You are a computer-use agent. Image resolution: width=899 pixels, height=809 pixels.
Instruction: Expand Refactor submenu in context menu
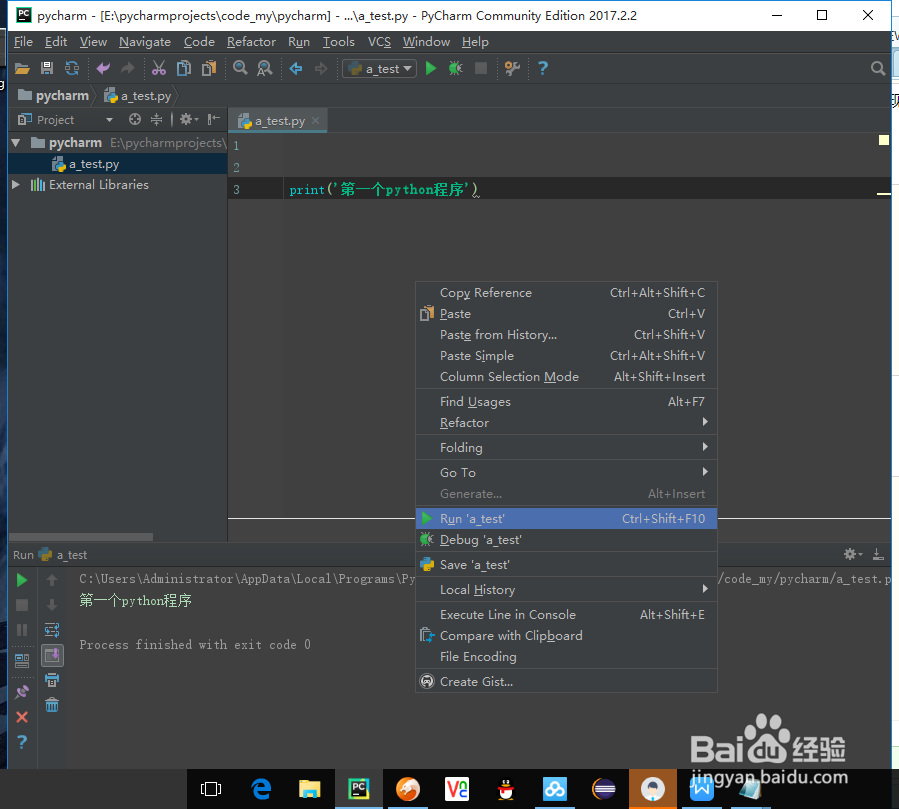566,423
